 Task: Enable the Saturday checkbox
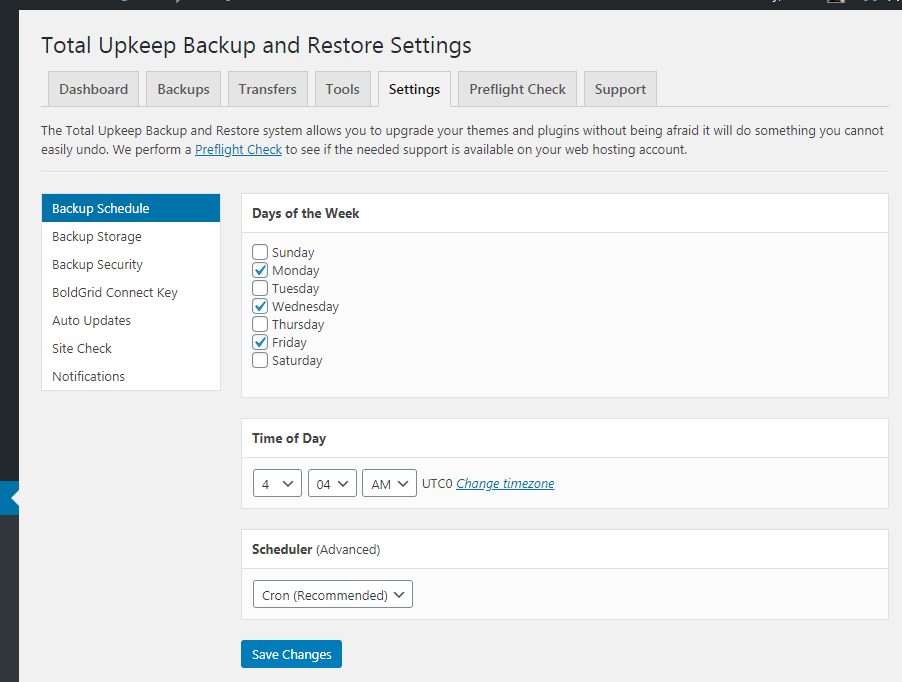coord(260,361)
